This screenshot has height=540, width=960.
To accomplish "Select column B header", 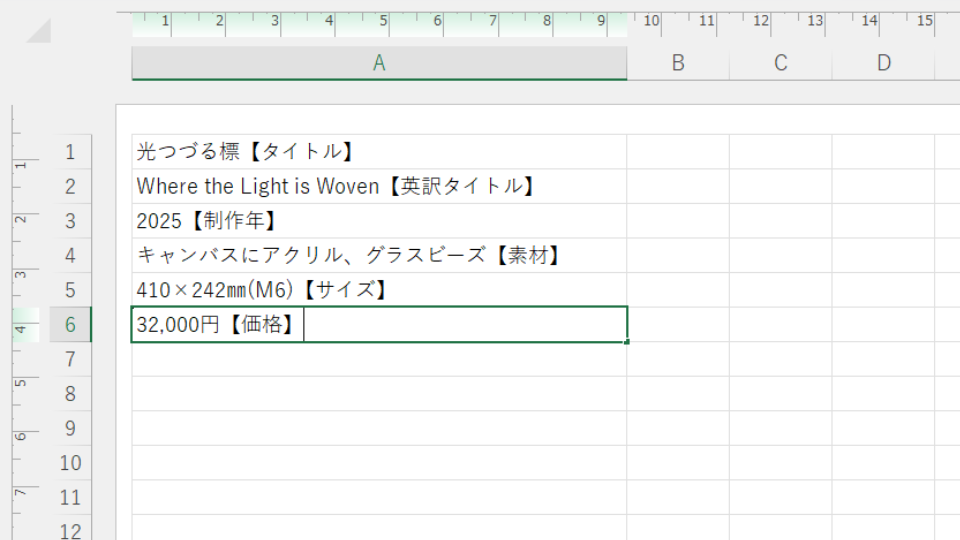I will 678,63.
